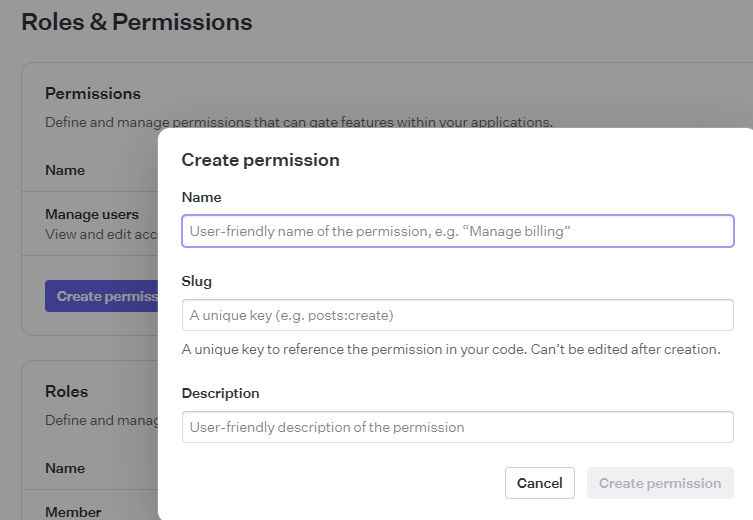This screenshot has width=753, height=520.
Task: Click the Slug field label
Action: tap(196, 281)
